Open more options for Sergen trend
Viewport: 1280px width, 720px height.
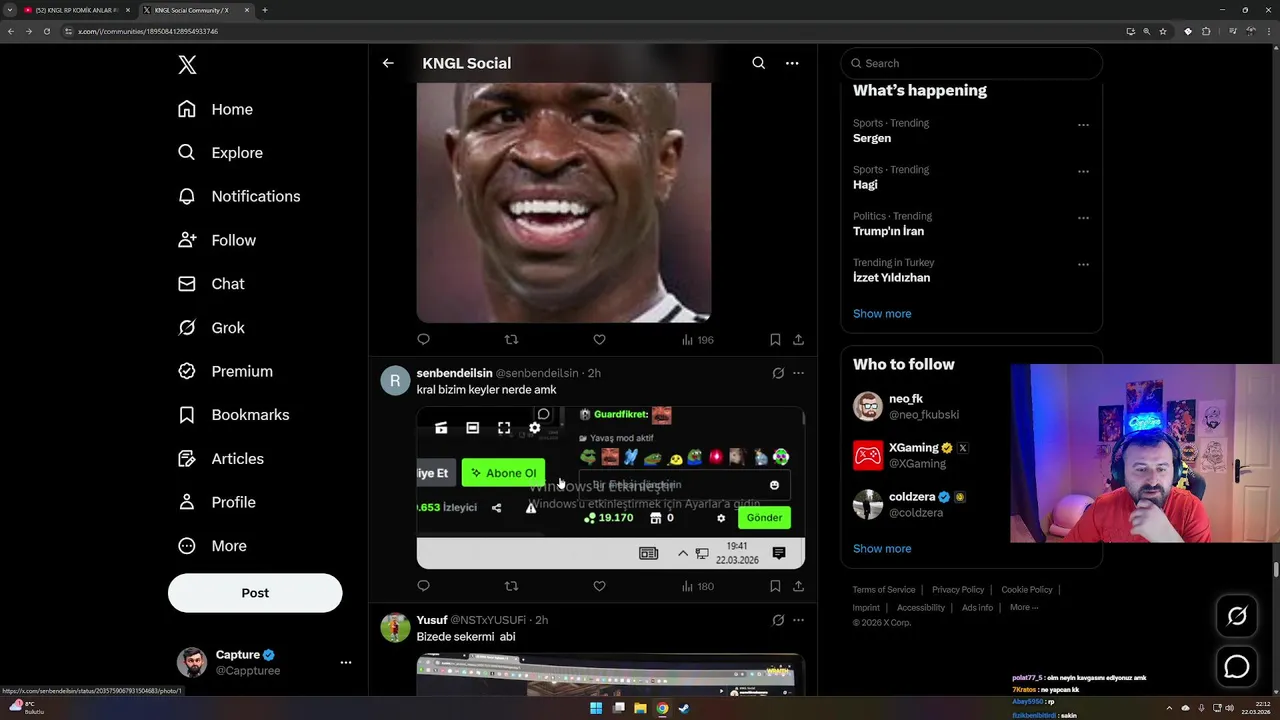1083,125
